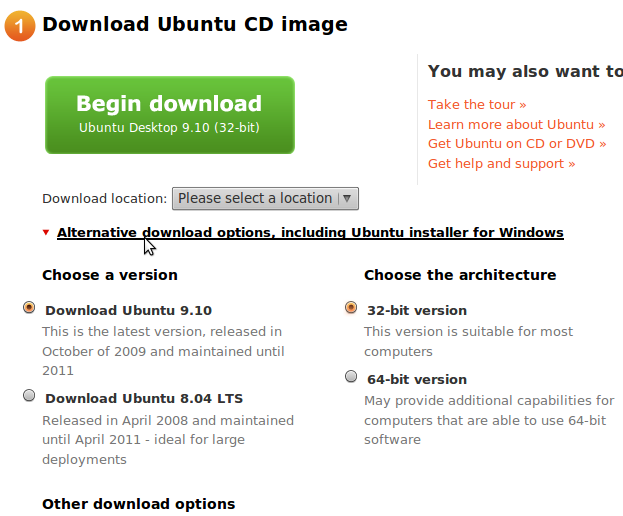
Task: Click the Download Ubuntu 8.04 LTS label
Action: pyautogui.click(x=144, y=398)
